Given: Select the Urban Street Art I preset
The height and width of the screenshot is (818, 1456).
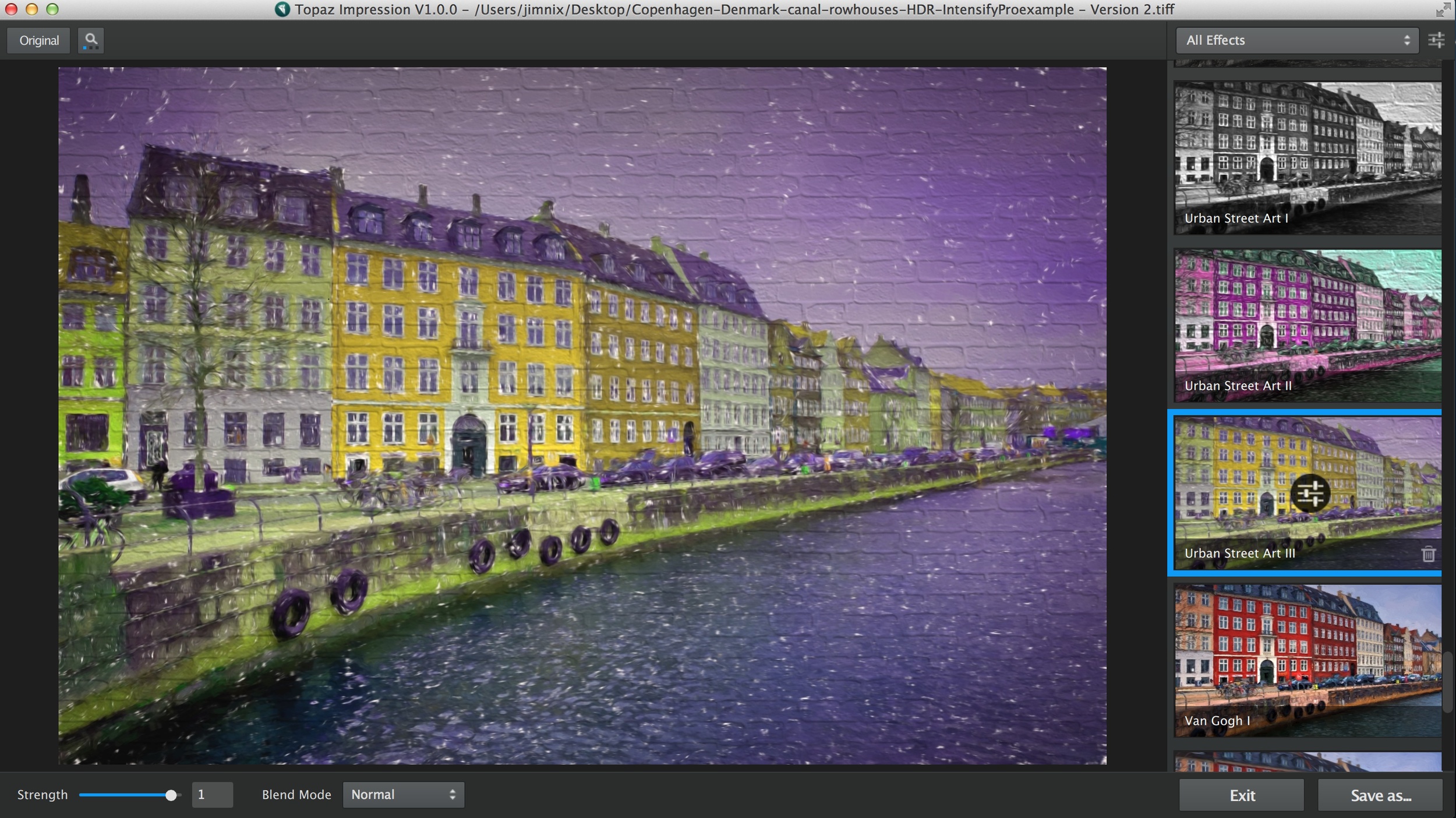Looking at the screenshot, I should pos(1307,158).
